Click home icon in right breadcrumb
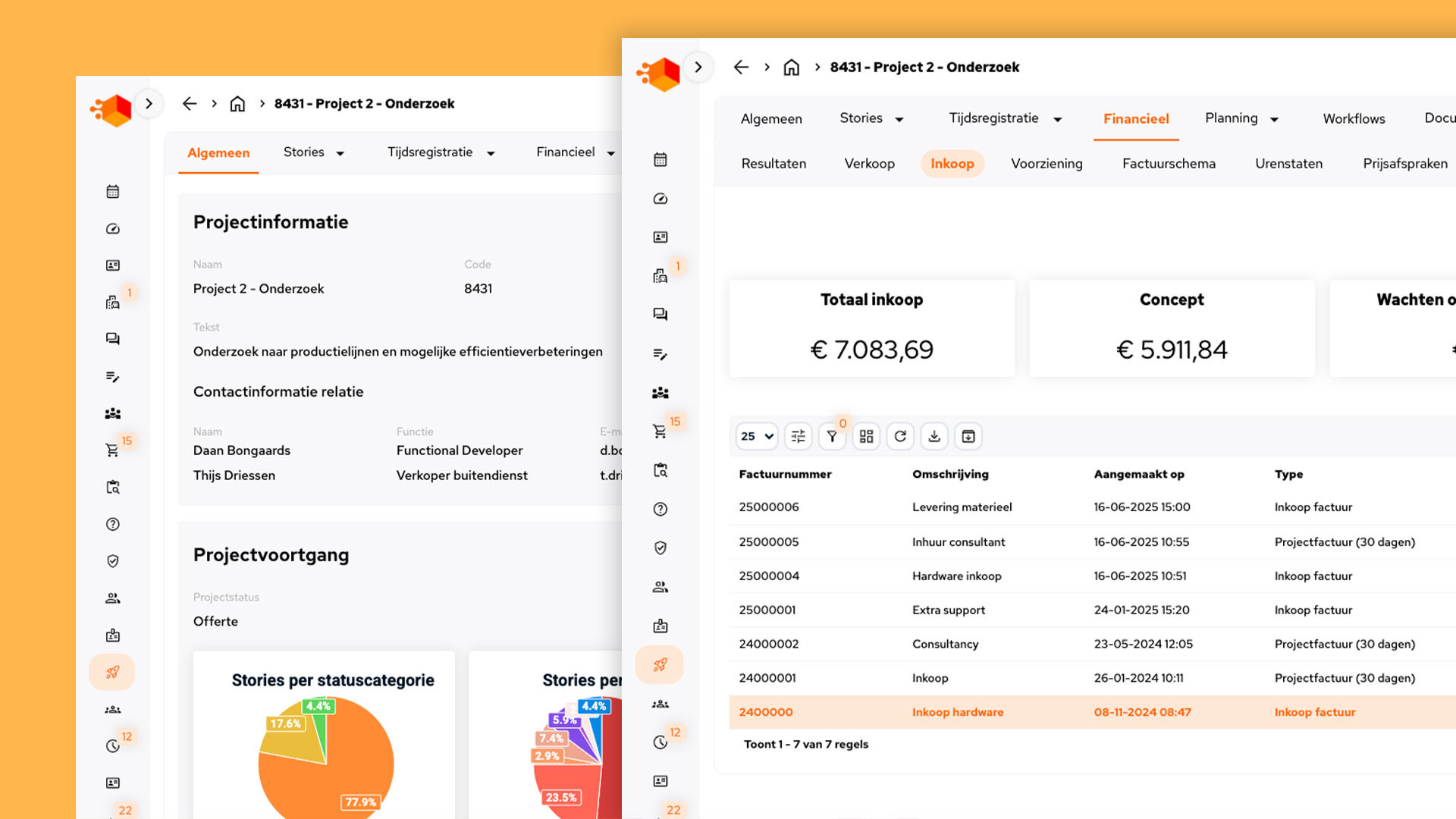 [791, 67]
